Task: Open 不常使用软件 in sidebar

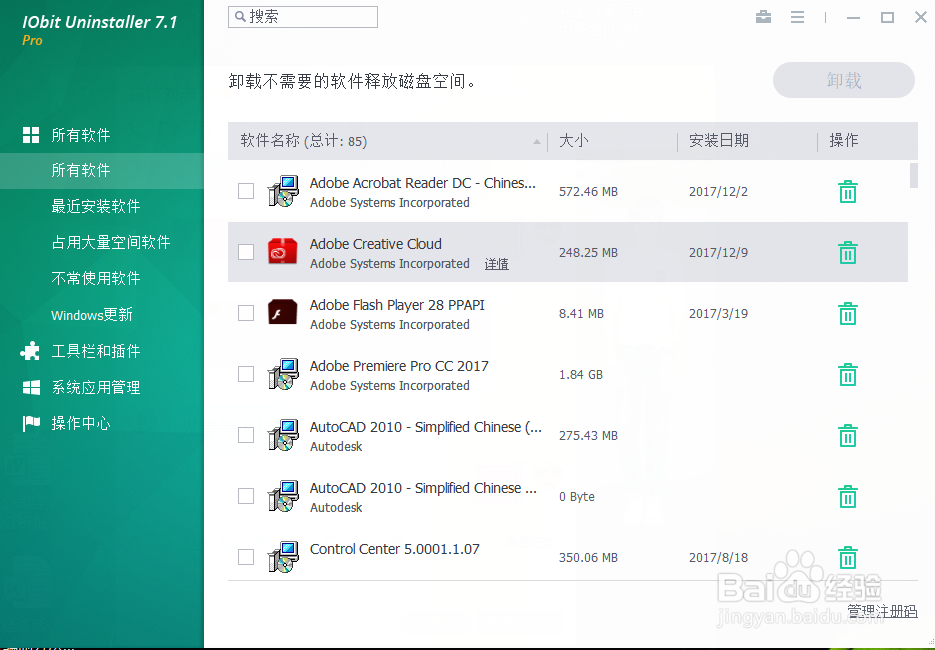Action: click(95, 278)
